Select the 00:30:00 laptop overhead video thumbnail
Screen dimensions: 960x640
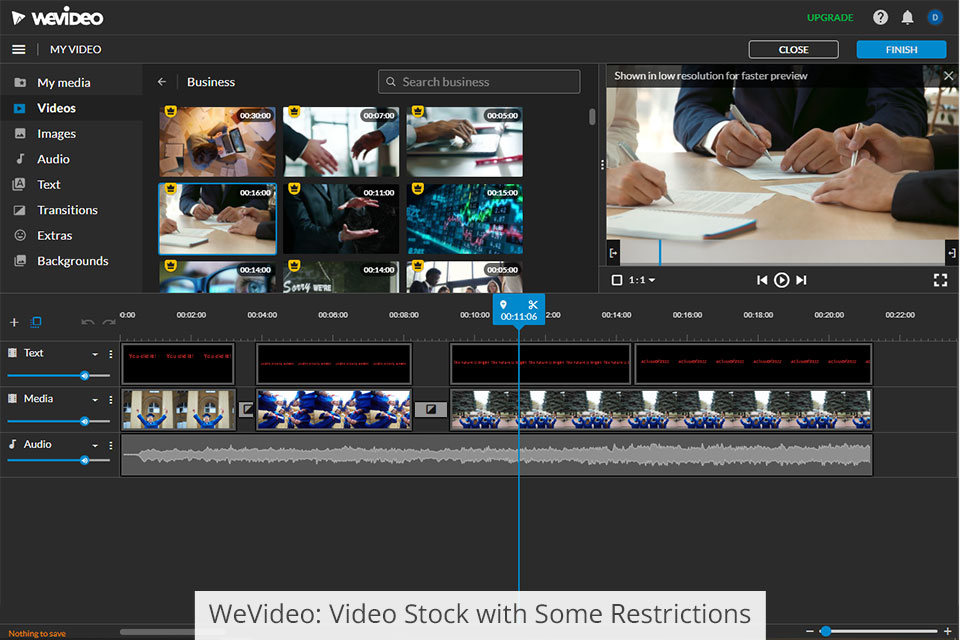tap(217, 142)
